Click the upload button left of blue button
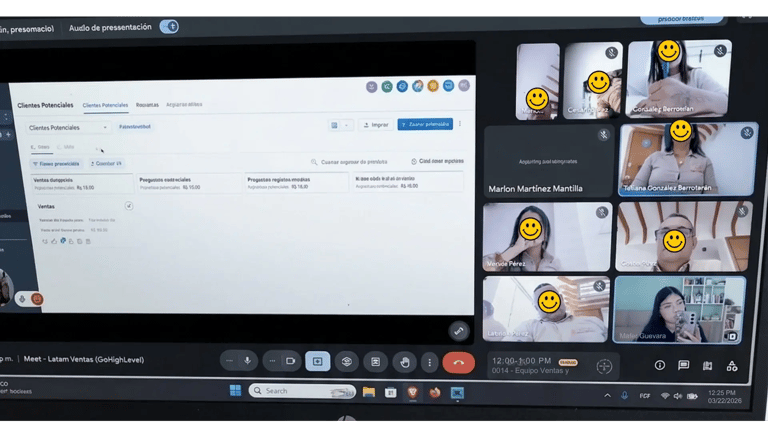The image size is (768, 431). pyautogui.click(x=376, y=125)
